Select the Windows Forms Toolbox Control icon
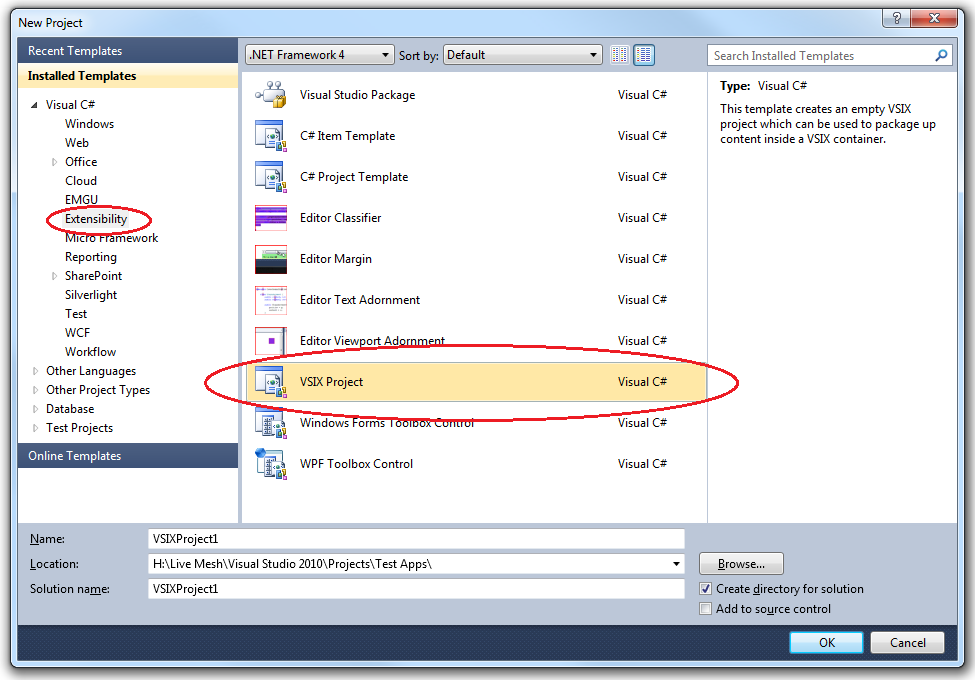This screenshot has height=680, width=975. coord(271,423)
